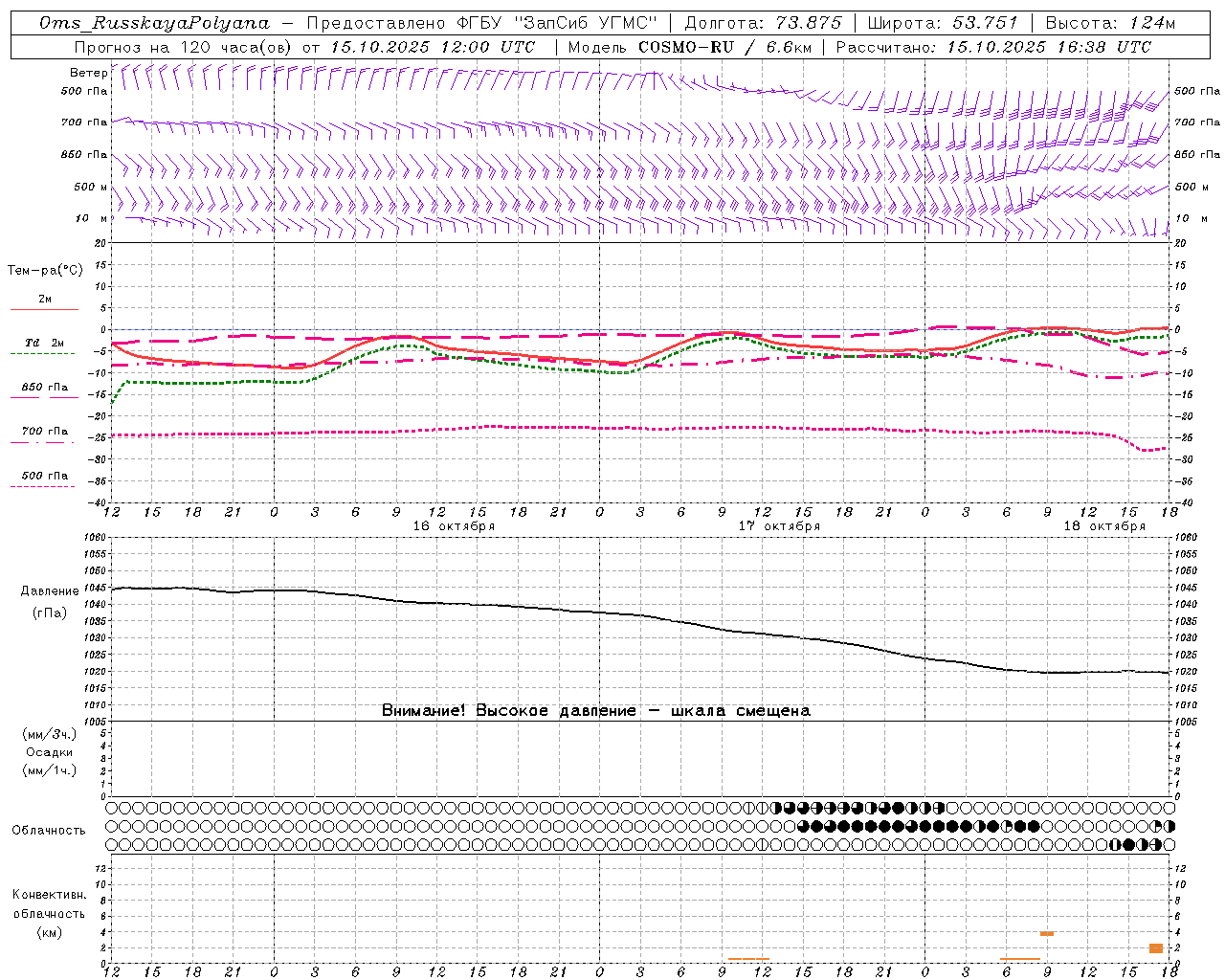The width and height of the screenshot is (1225, 980).
Task: Click the dashed line sample under Td 2м legend
Action: 43,354
